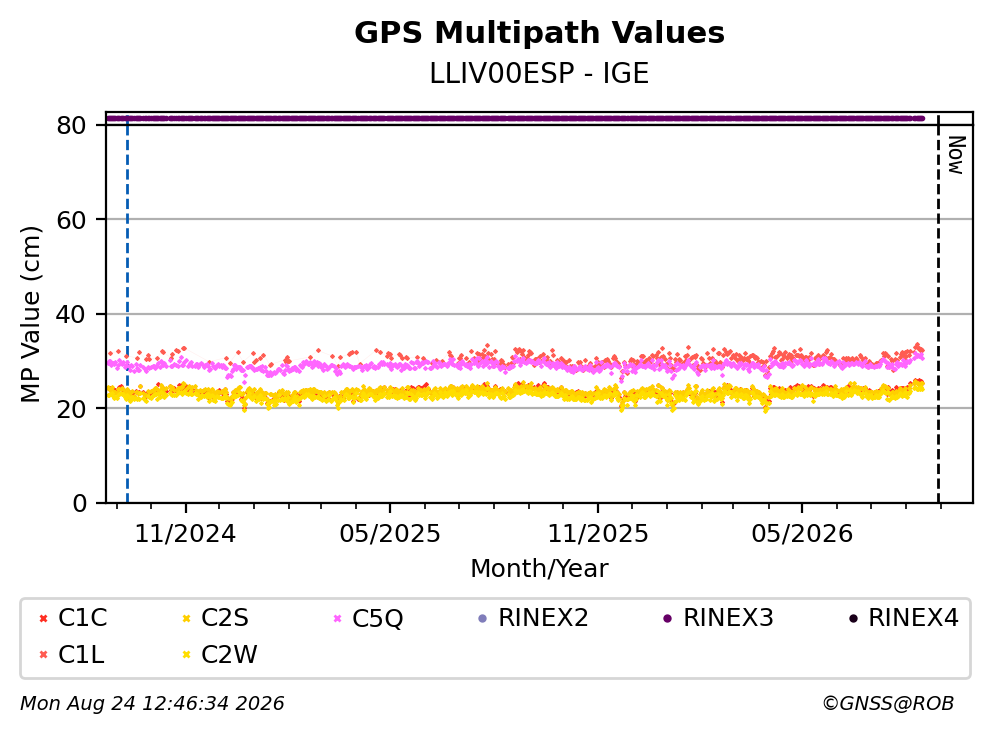Click the GPS Multipath Values title
Image resolution: width=993 pixels, height=734 pixels.
coord(540,33)
